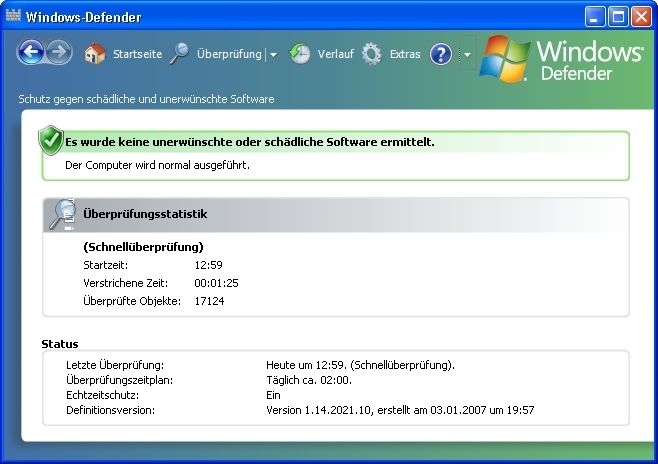
Task: Select Überprüfung in the toolbar
Action: pos(229,54)
